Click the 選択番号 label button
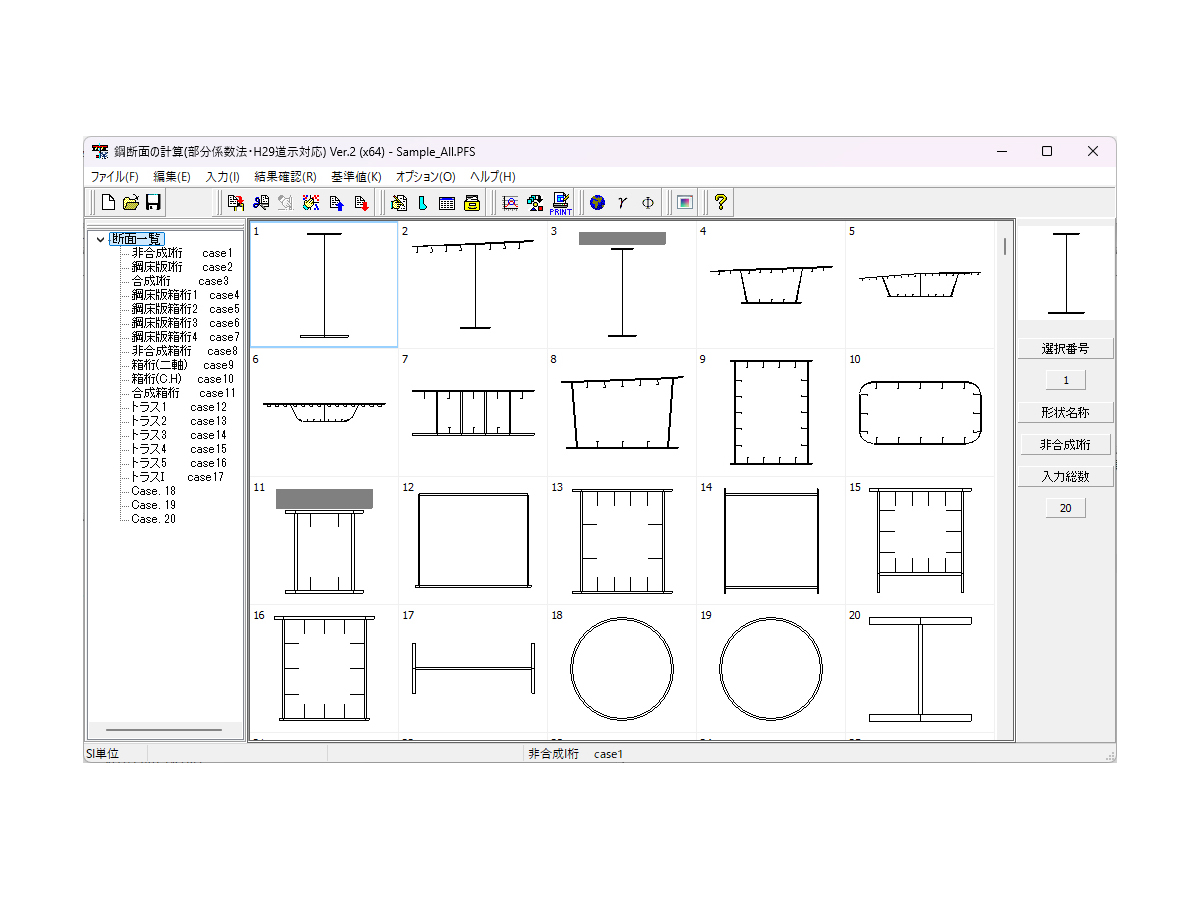 pyautogui.click(x=1065, y=348)
